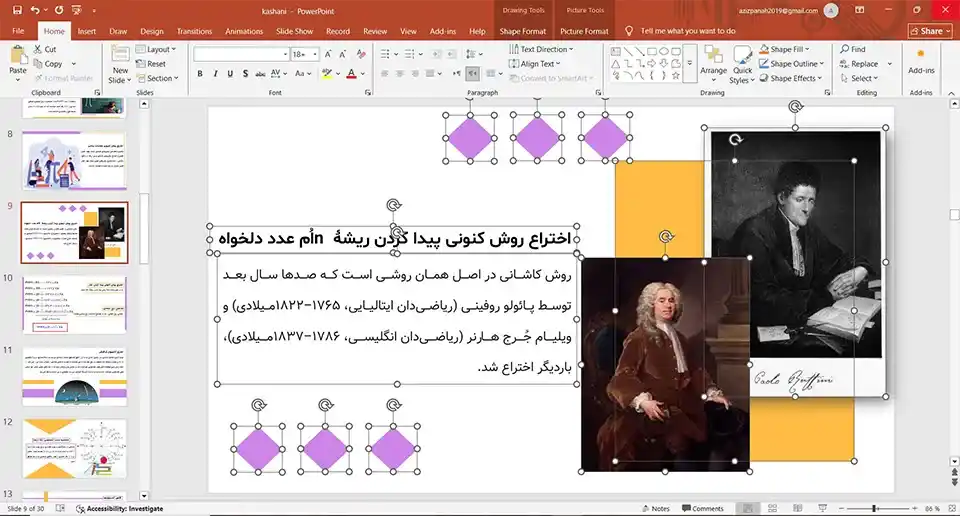Select the text box shape in gallery
Viewport: 960px width, 516px height.
(x=615, y=51)
